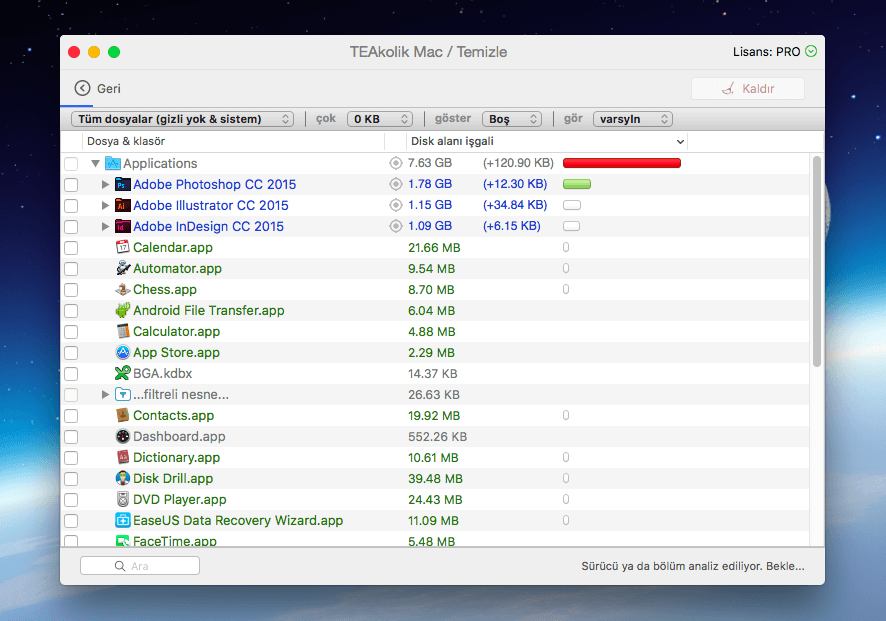Select the BGA.kdbx checkbox
Image resolution: width=886 pixels, height=621 pixels.
pyautogui.click(x=71, y=374)
